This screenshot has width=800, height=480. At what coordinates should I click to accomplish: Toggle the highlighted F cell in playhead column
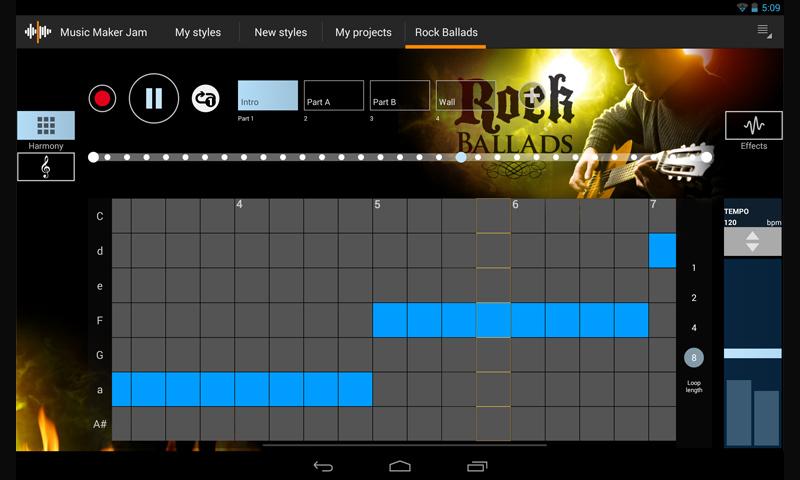(x=493, y=320)
